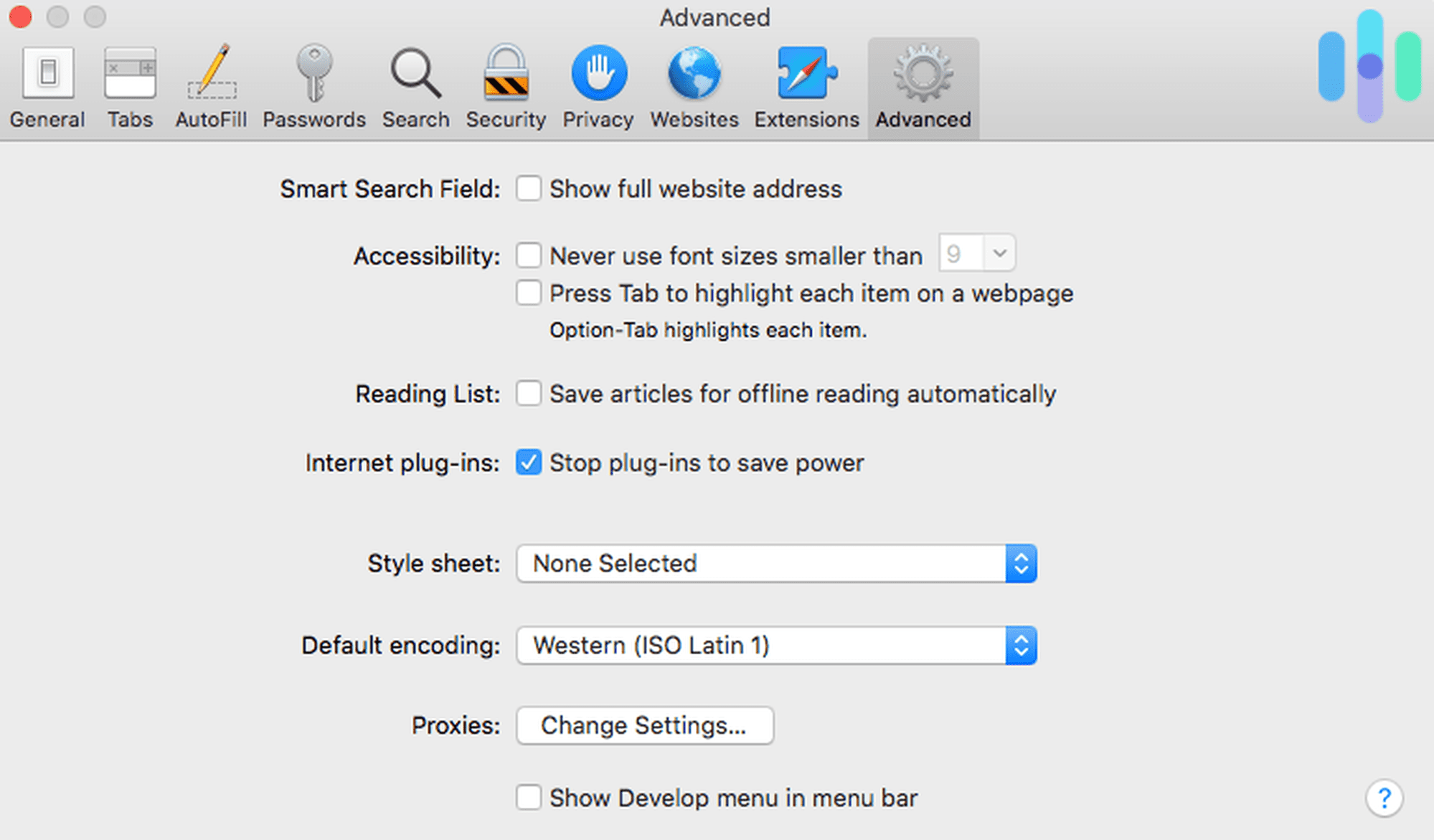Open the Privacy hand icon pane
This screenshot has height=840, width=1434.
pyautogui.click(x=598, y=88)
